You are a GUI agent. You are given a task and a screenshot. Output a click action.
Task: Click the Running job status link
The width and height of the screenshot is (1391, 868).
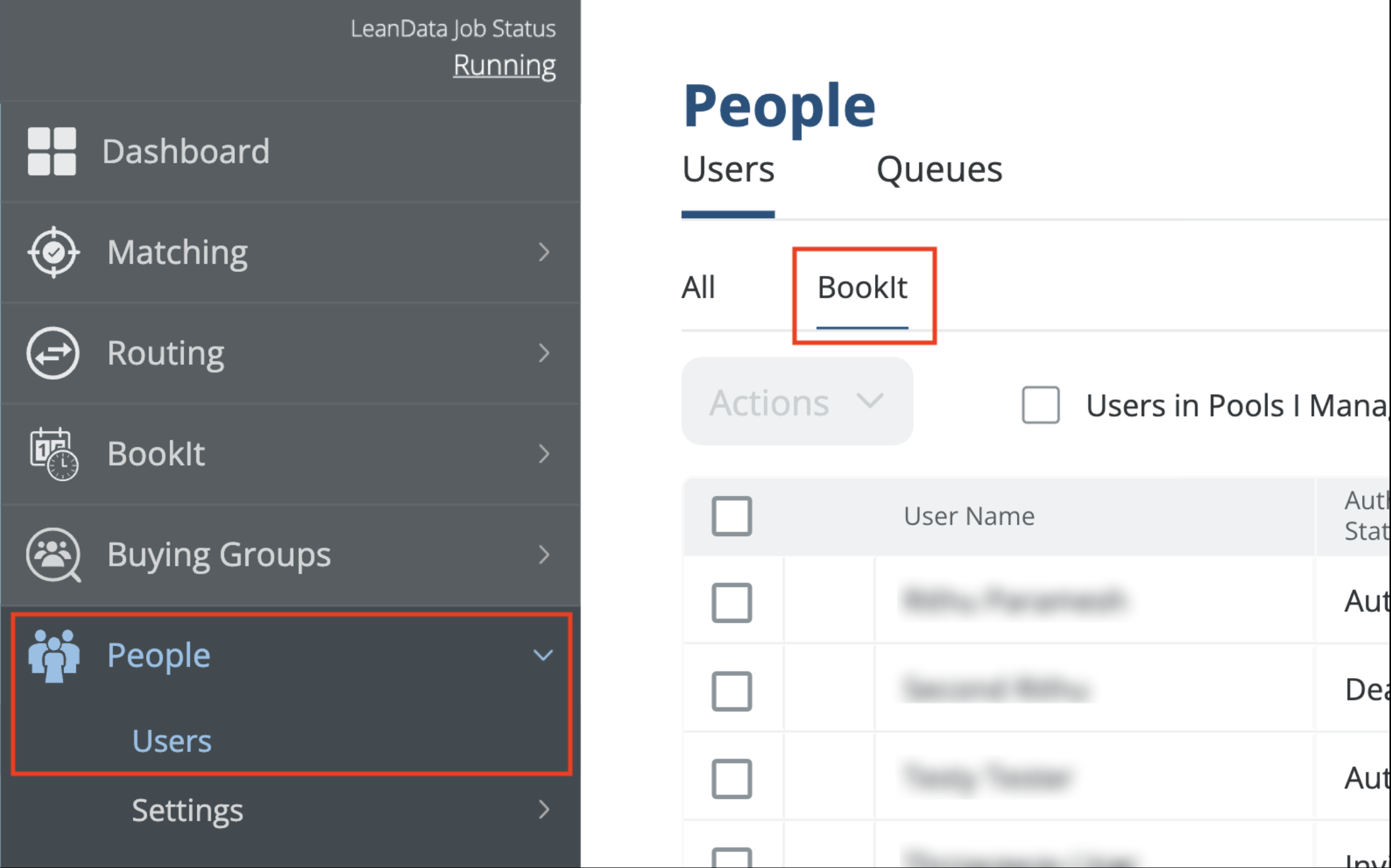tap(504, 65)
